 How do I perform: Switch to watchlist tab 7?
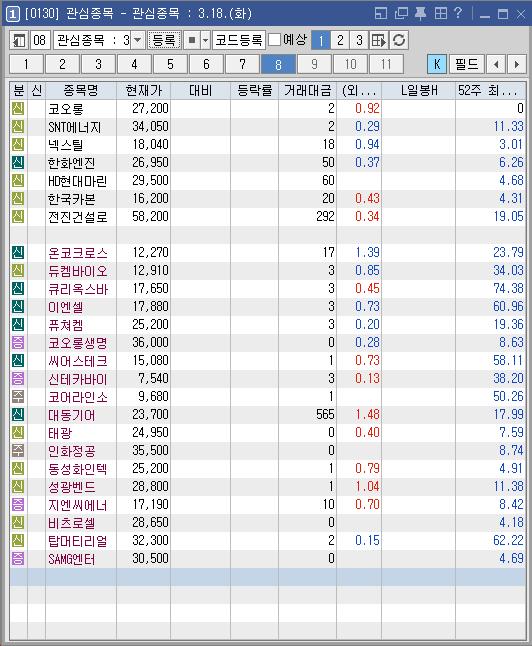click(x=242, y=64)
